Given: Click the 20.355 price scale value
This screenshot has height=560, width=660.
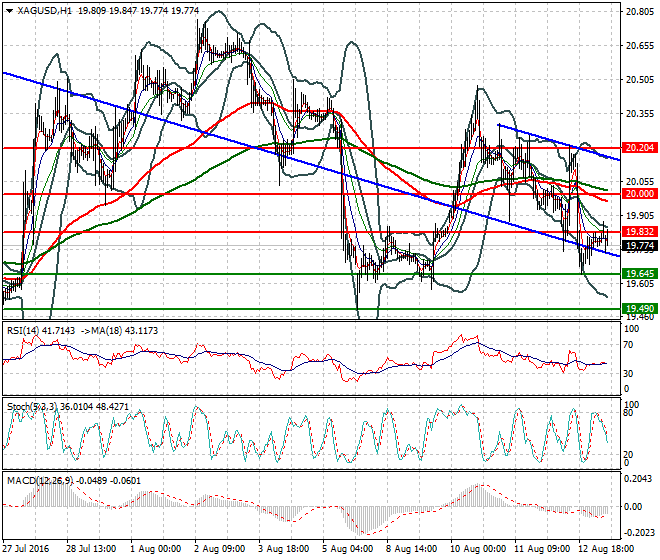Looking at the screenshot, I should [640, 114].
